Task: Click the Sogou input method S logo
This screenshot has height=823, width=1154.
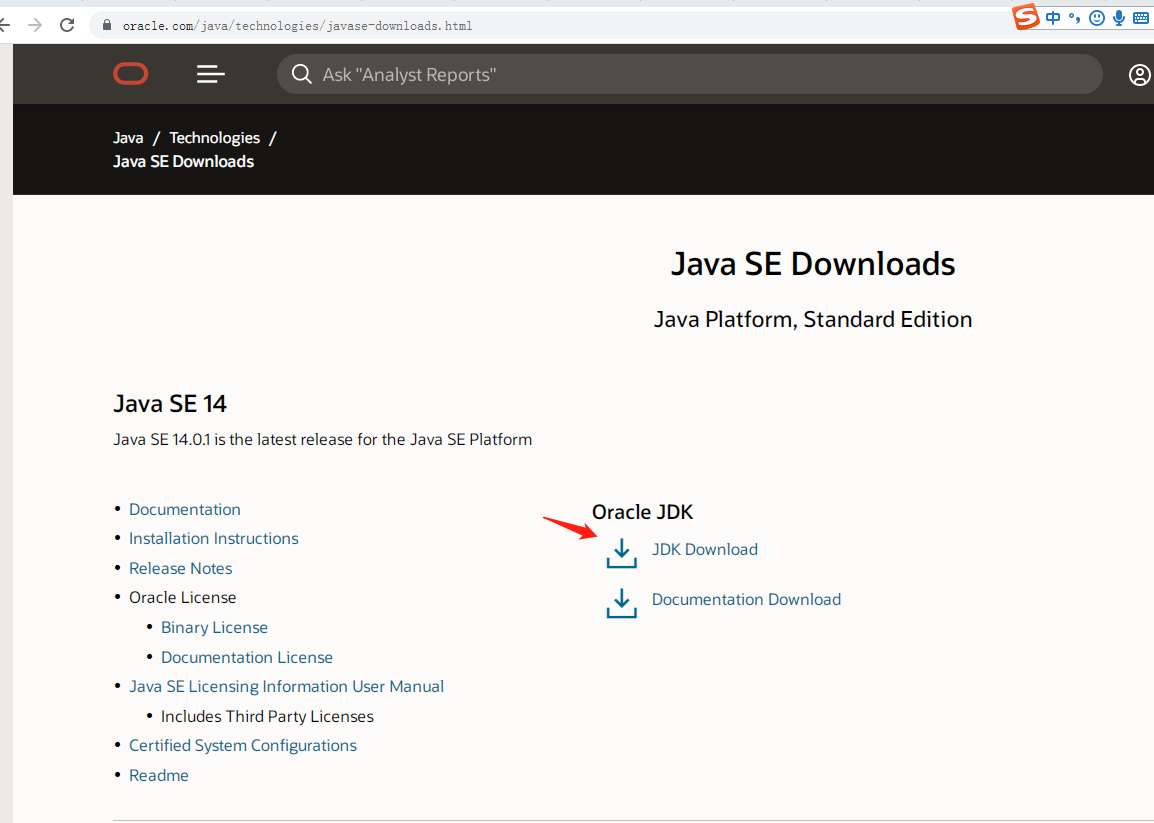Action: click(1026, 17)
